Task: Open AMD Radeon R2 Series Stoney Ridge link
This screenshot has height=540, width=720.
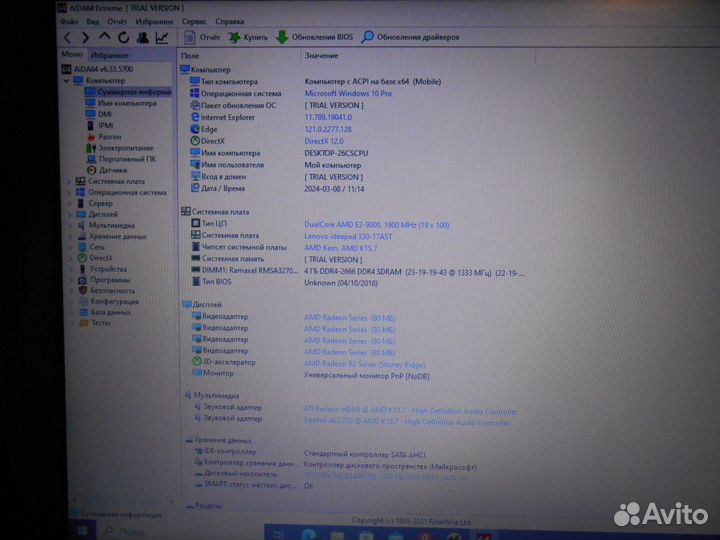Action: pos(364,365)
